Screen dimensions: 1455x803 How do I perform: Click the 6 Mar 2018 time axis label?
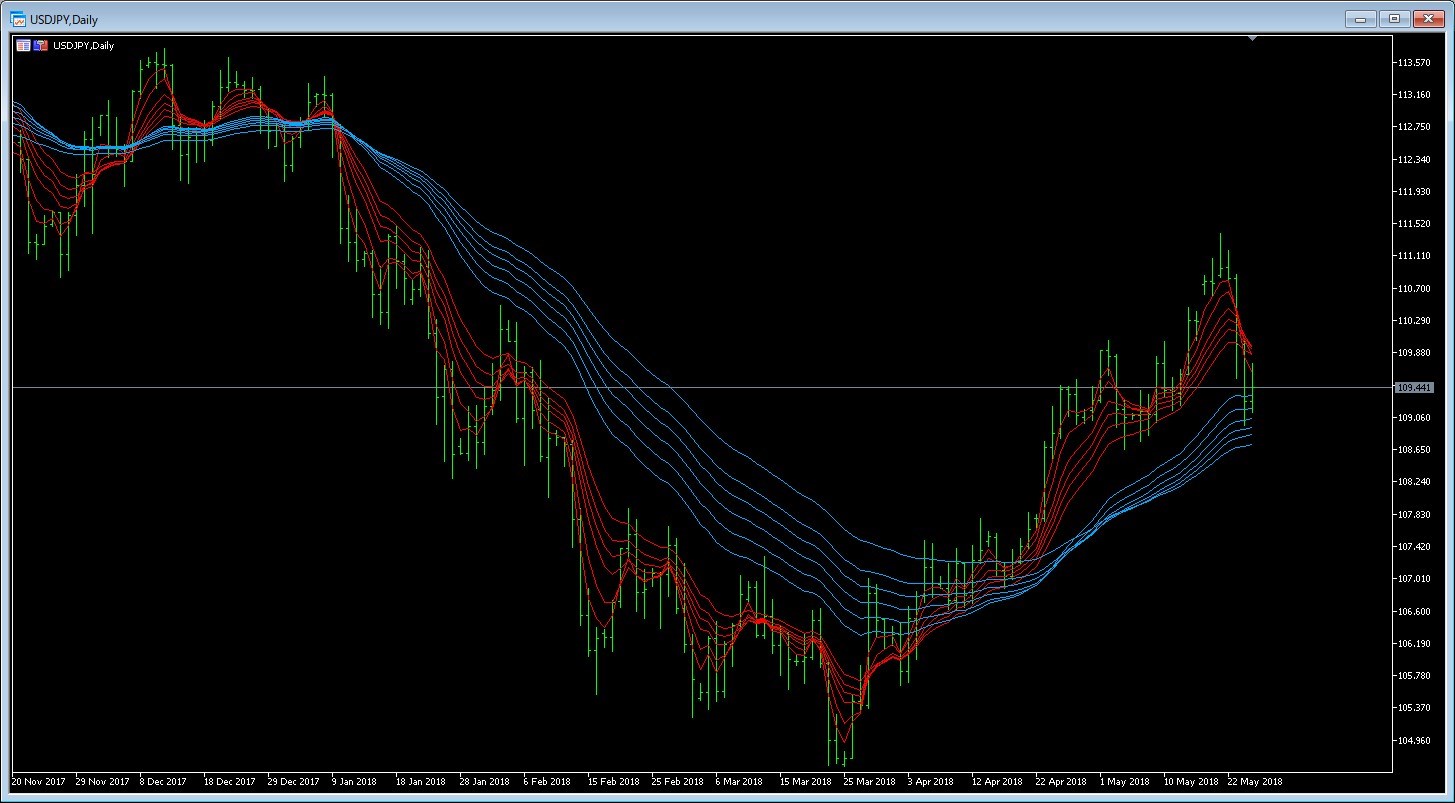pyautogui.click(x=739, y=781)
